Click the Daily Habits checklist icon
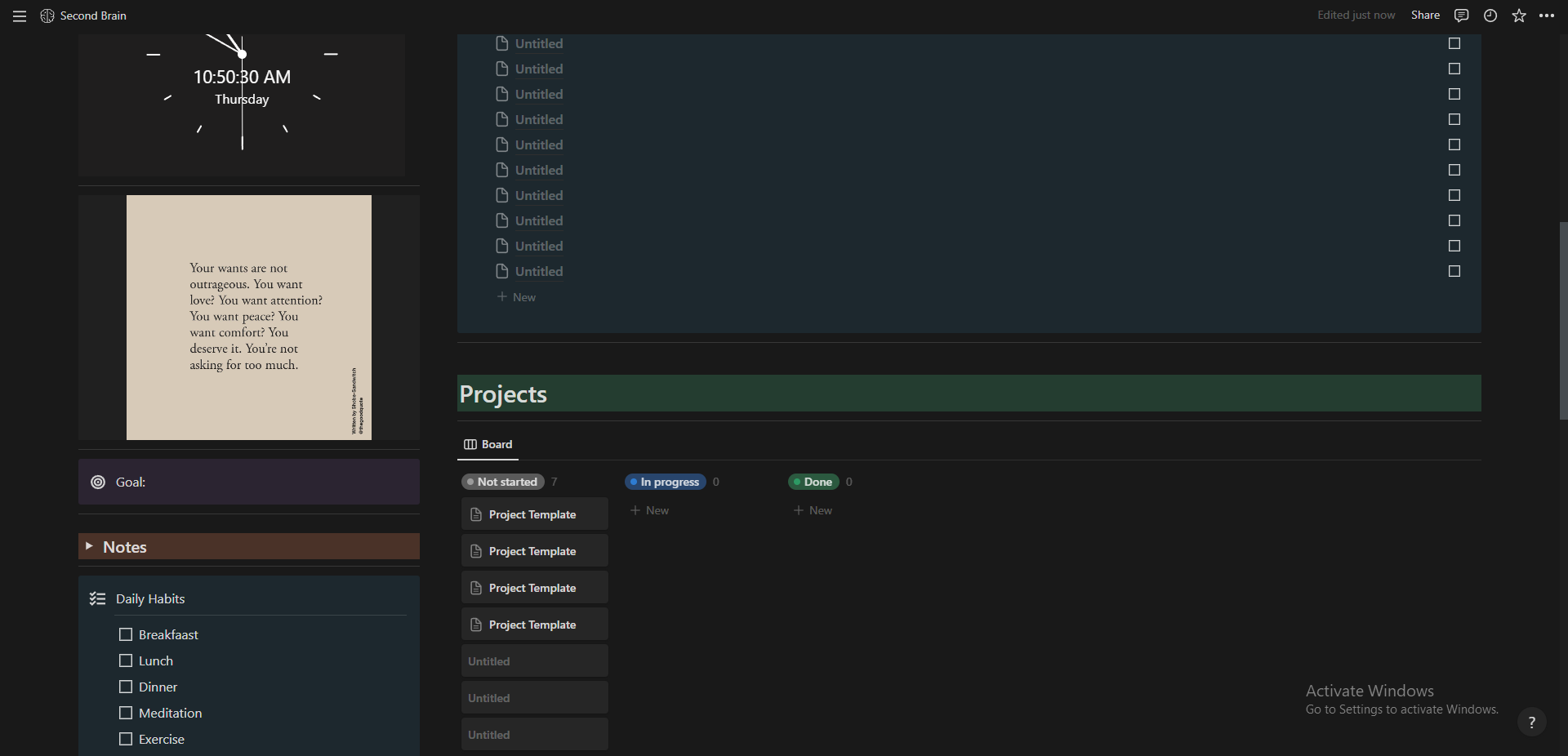 [x=97, y=599]
